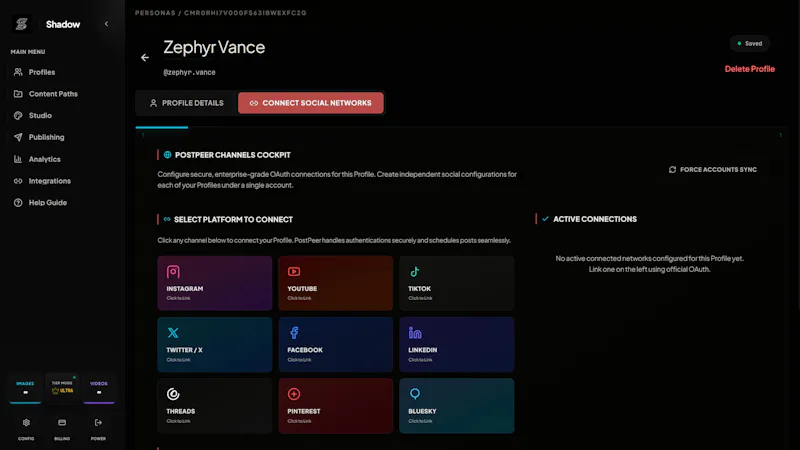
Task: Open Integrations from the sidebar
Action: pos(42,181)
